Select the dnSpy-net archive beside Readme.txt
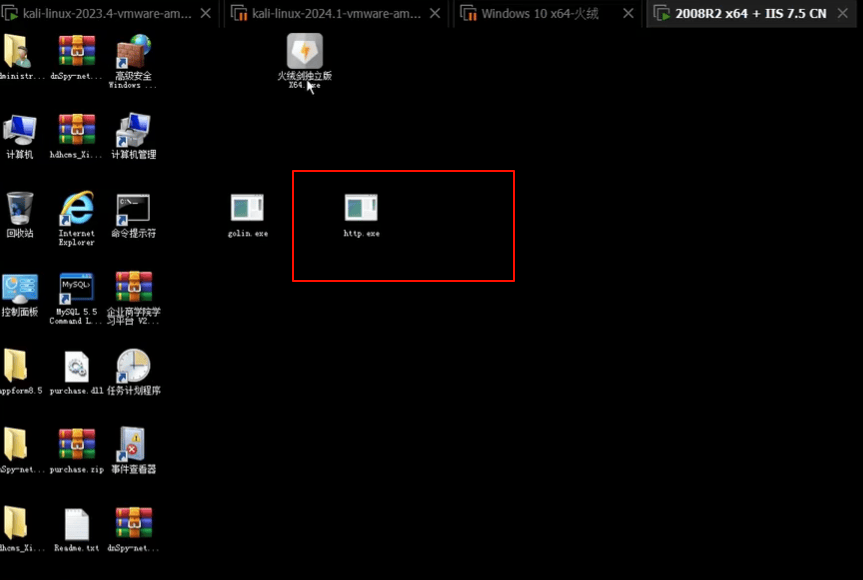 pyautogui.click(x=133, y=524)
